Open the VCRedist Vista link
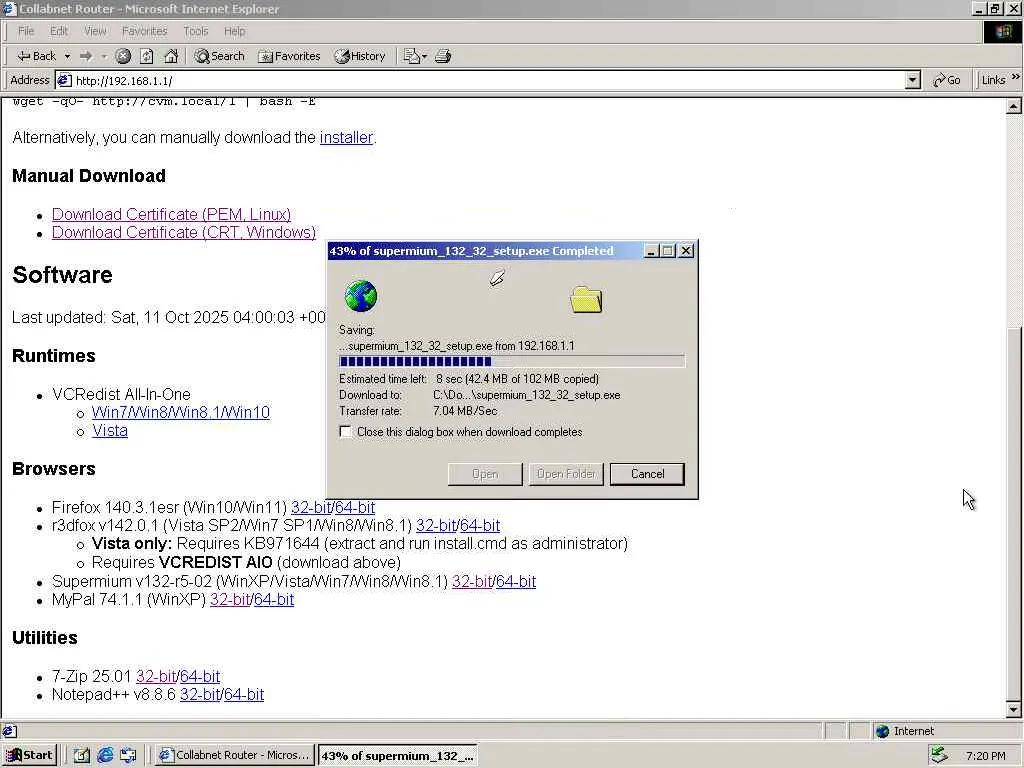Viewport: 1024px width, 768px height. (110, 431)
